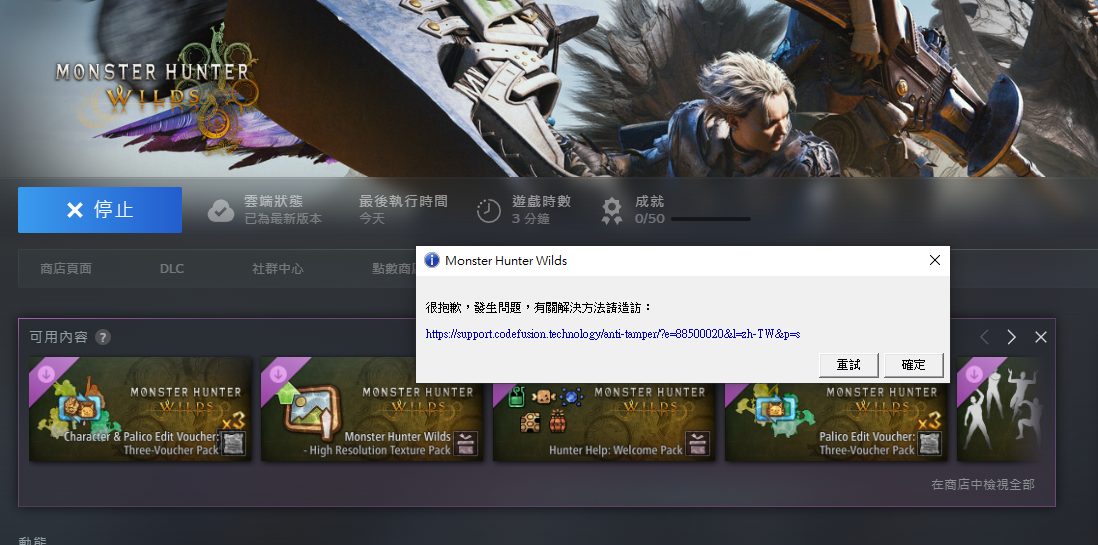Click the 成就 achievements label
The image size is (1098, 545).
coord(649,201)
